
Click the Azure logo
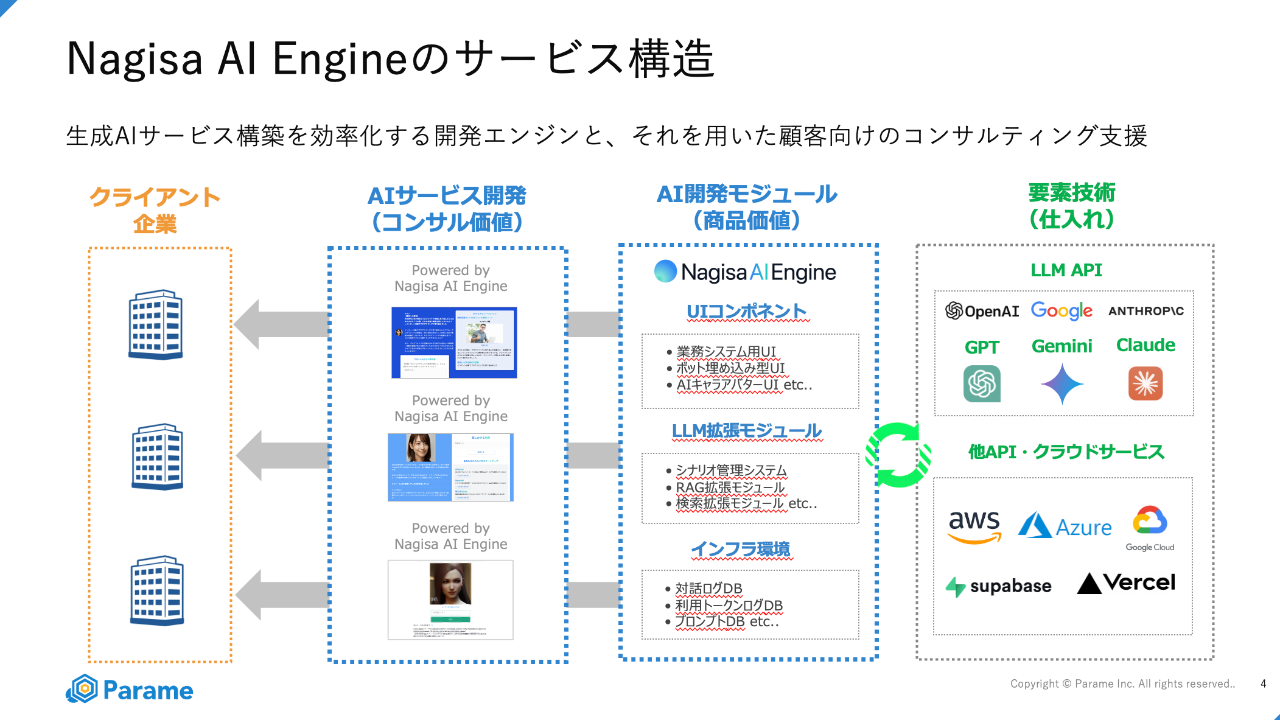(x=1065, y=526)
